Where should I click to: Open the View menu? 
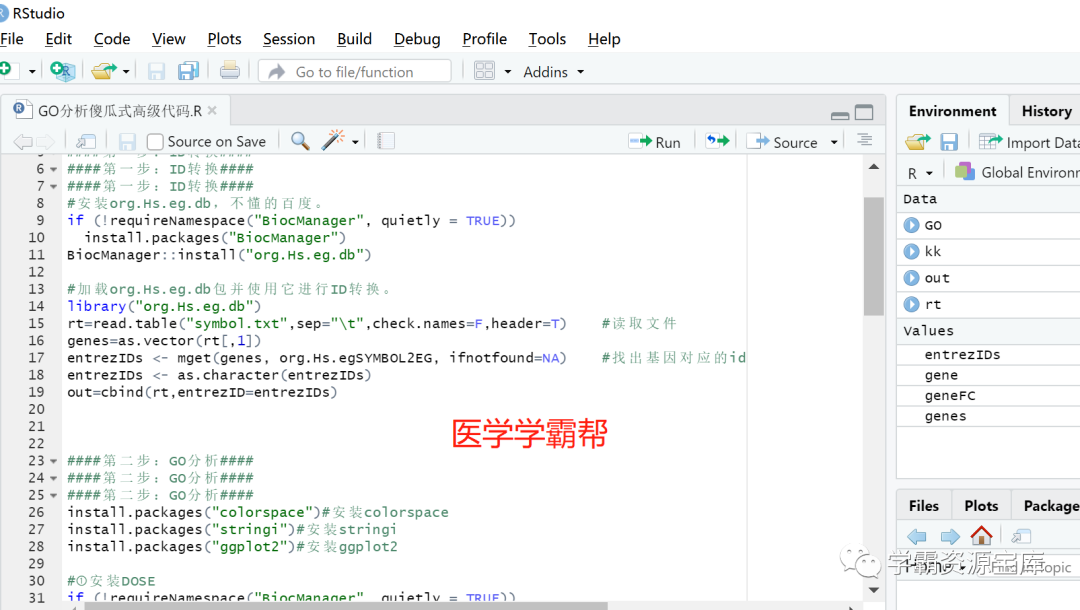pyautogui.click(x=169, y=39)
